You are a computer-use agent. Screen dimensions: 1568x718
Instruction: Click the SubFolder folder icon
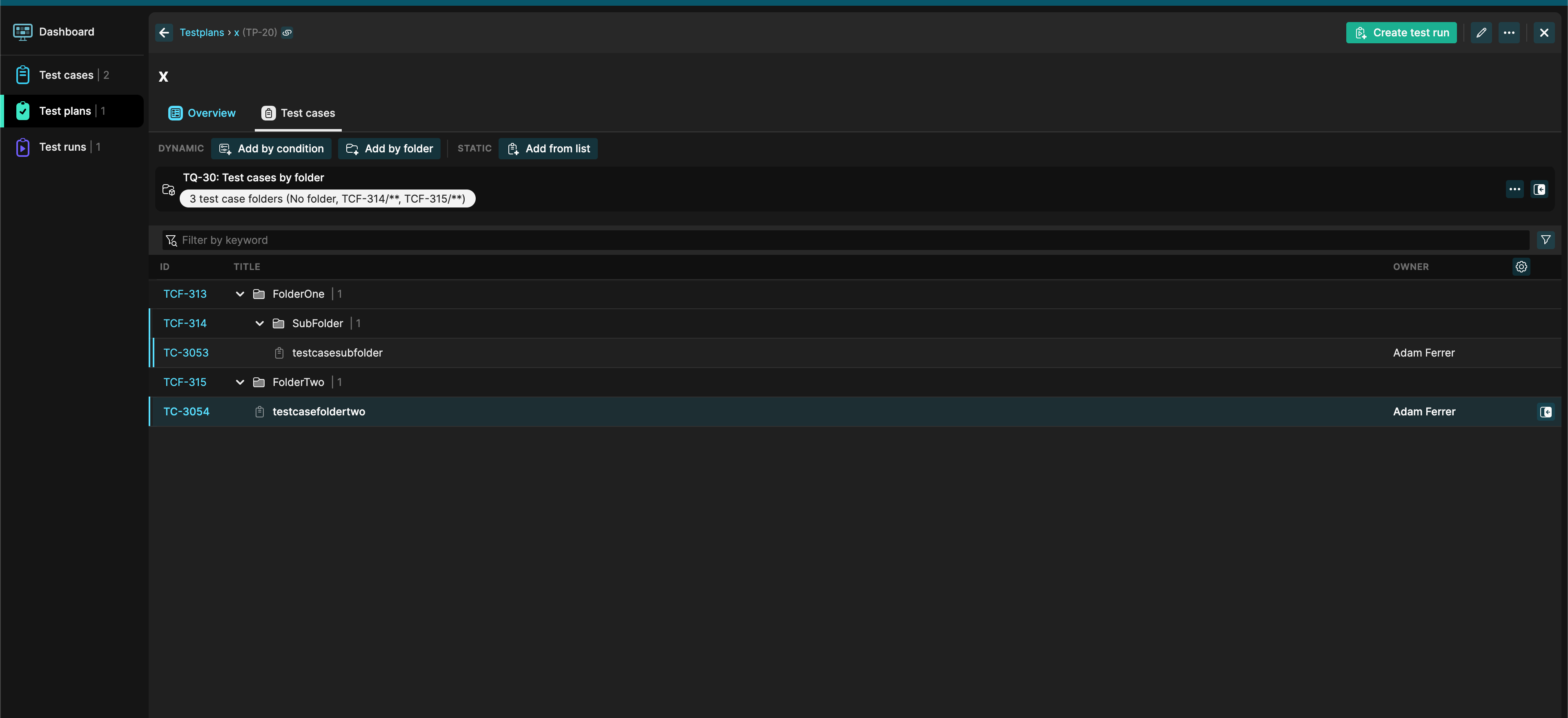(x=278, y=323)
